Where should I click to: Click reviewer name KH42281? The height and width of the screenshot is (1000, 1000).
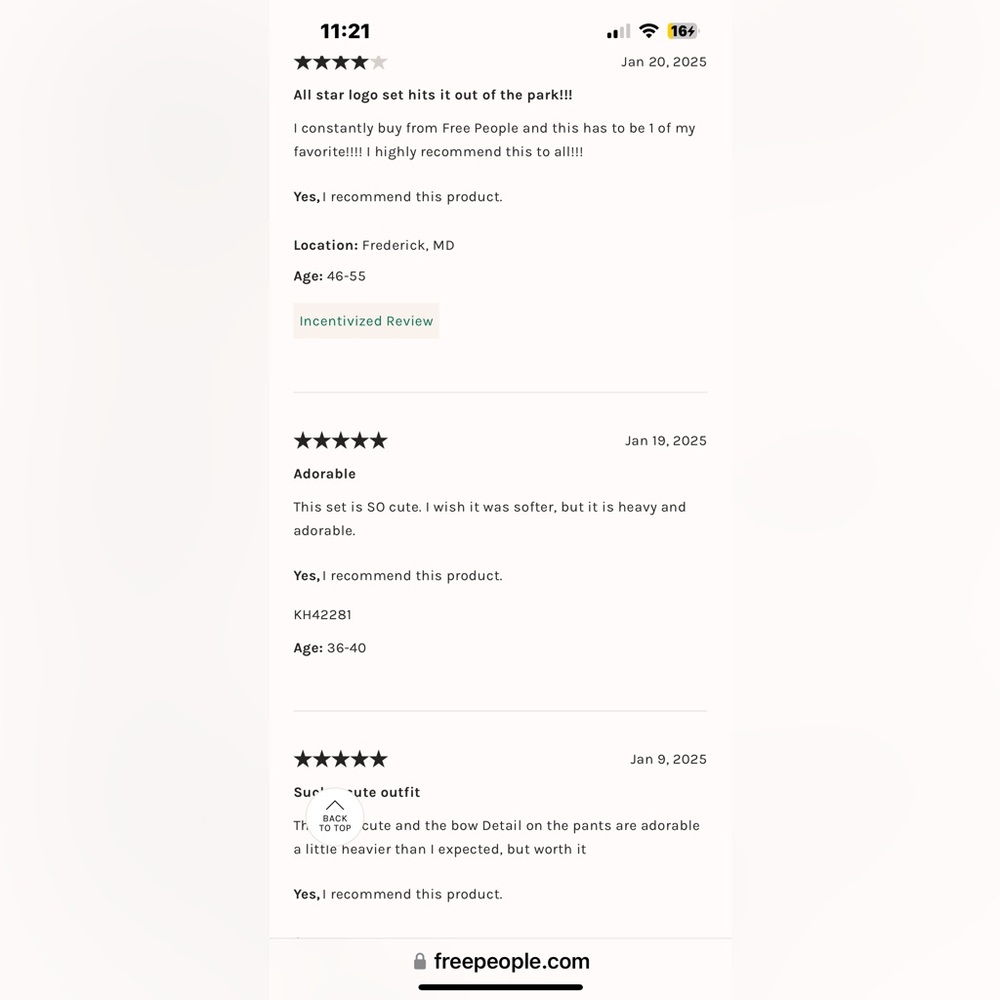coord(322,615)
